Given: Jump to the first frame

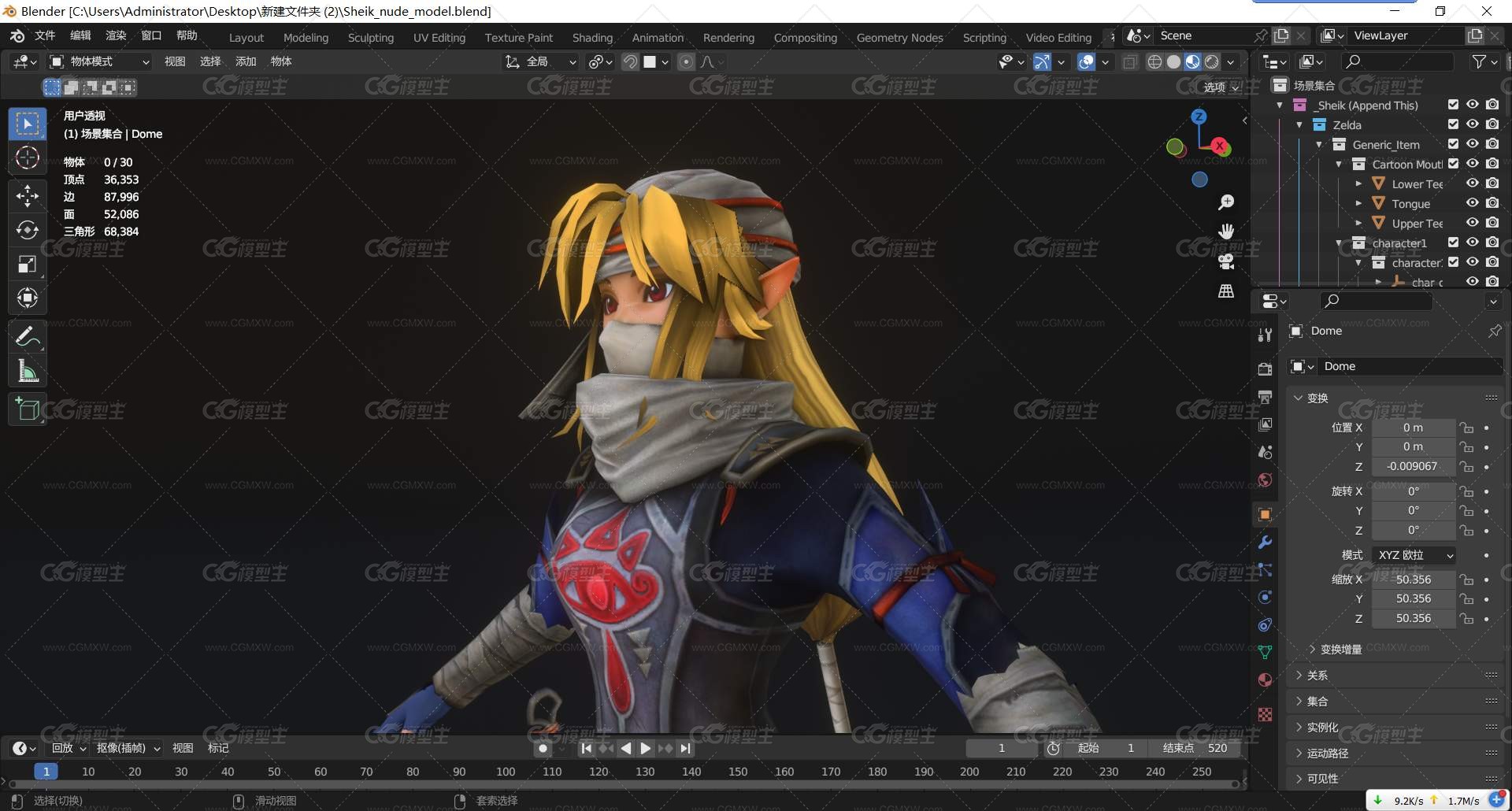Looking at the screenshot, I should pos(586,749).
